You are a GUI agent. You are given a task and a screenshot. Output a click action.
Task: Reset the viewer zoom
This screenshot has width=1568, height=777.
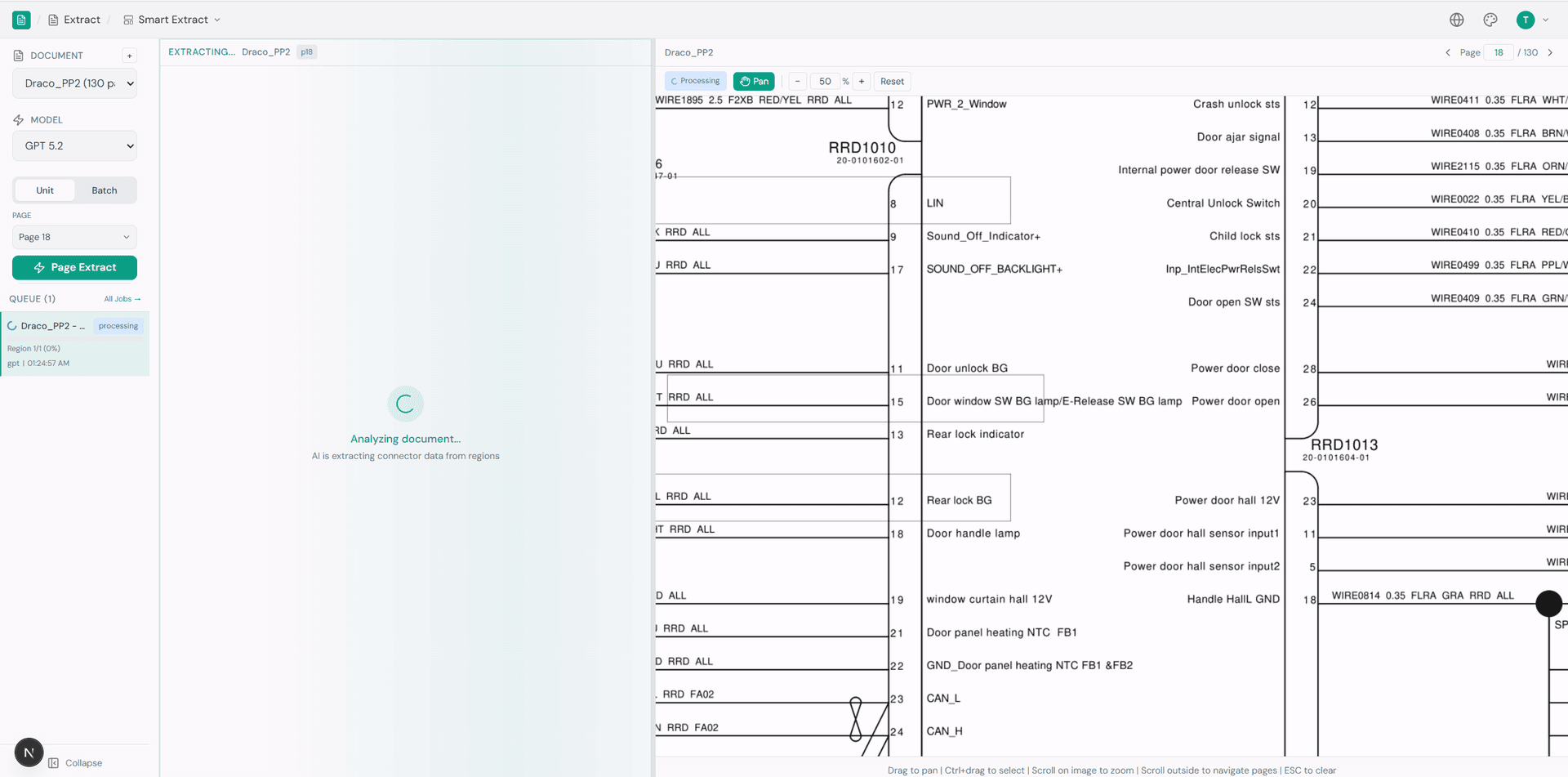[892, 81]
